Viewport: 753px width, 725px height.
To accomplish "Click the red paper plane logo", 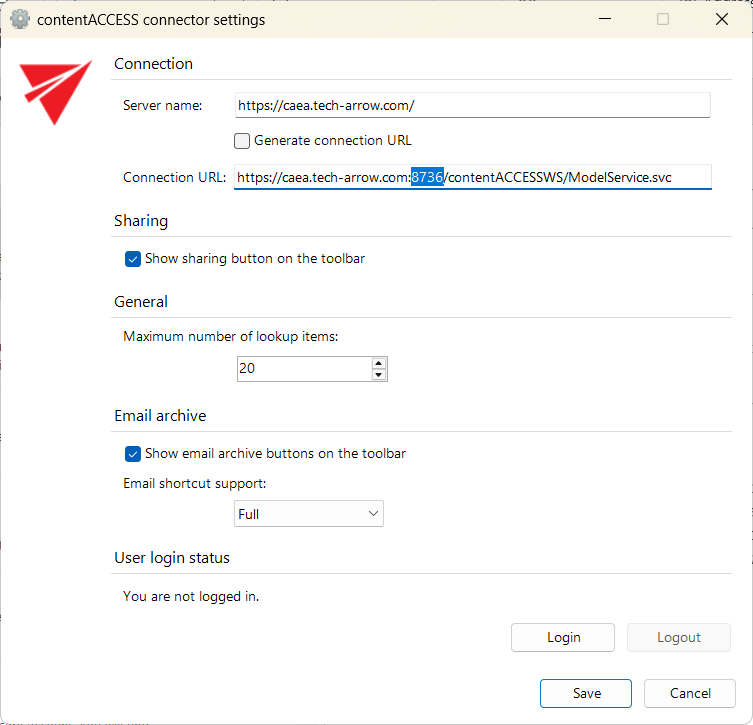I will (x=56, y=90).
